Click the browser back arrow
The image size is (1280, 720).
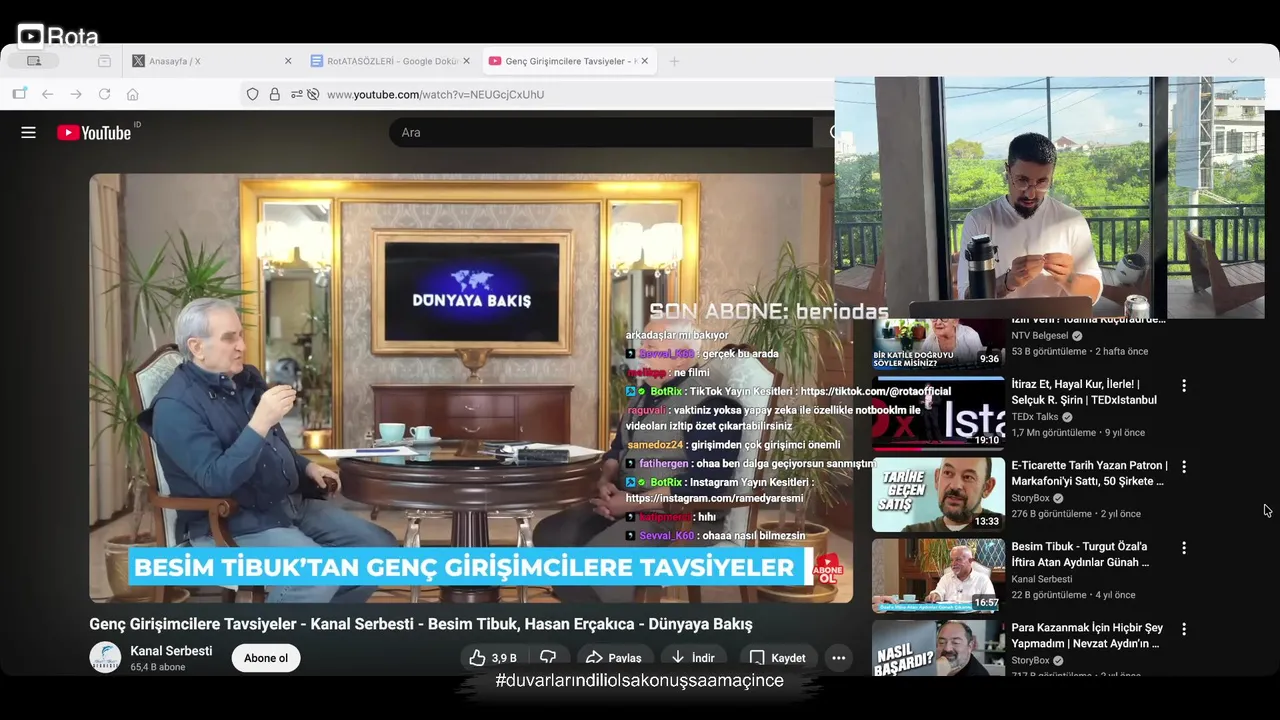pyautogui.click(x=47, y=94)
